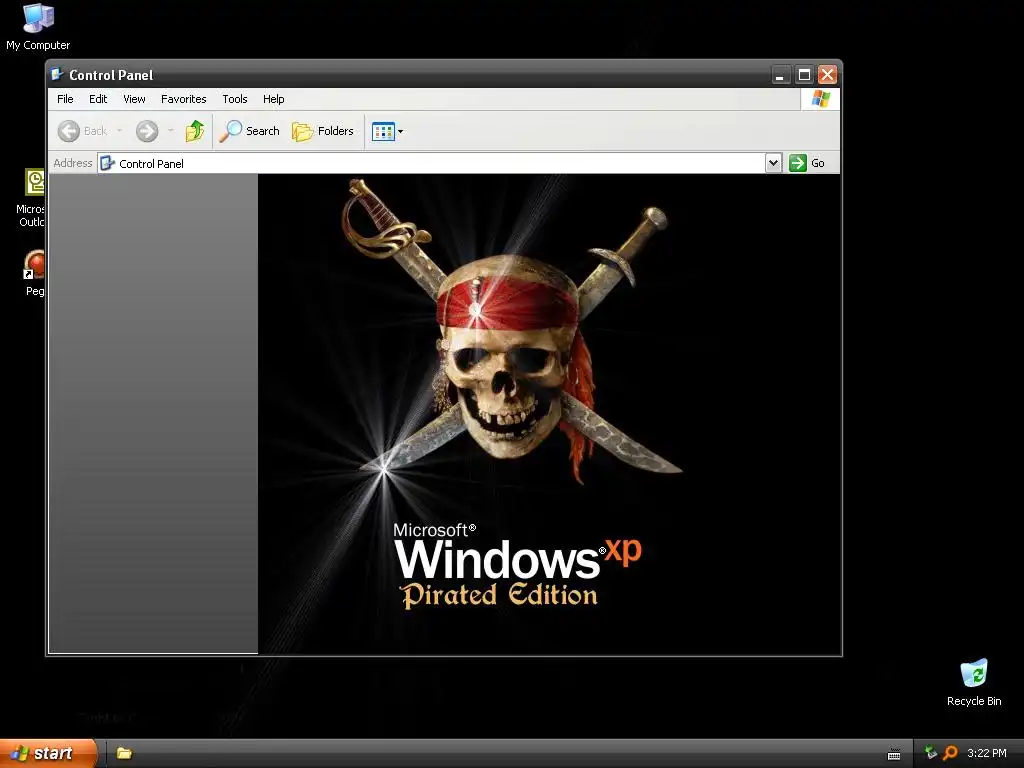
Task: Click the green network tray icon
Action: coord(931,753)
